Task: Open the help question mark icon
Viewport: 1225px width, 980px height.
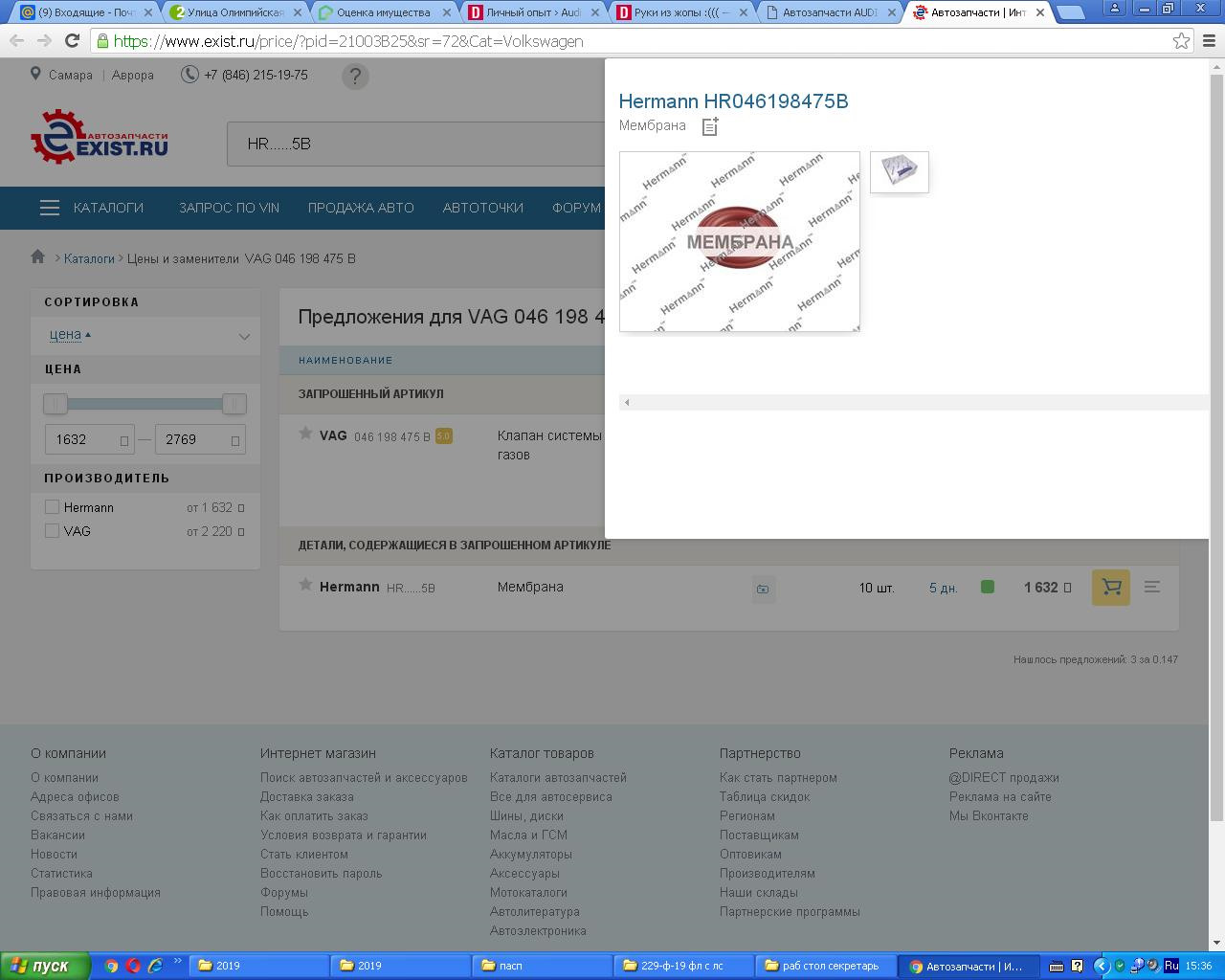Action: pyautogui.click(x=355, y=77)
